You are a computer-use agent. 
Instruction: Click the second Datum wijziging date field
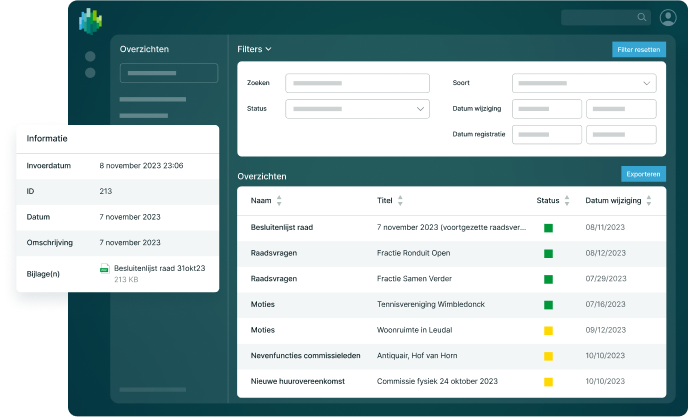621,109
